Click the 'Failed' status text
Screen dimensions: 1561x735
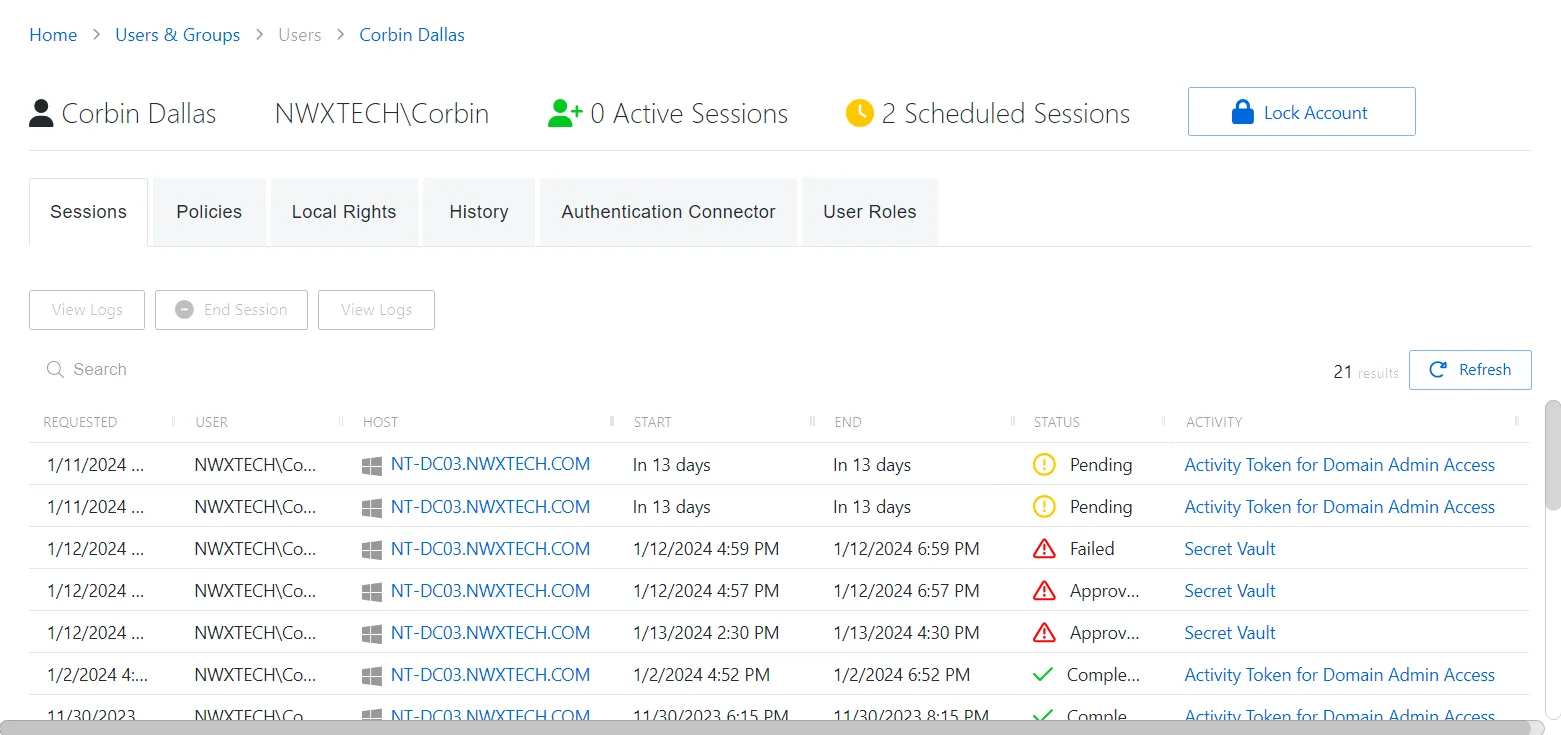tap(1092, 549)
